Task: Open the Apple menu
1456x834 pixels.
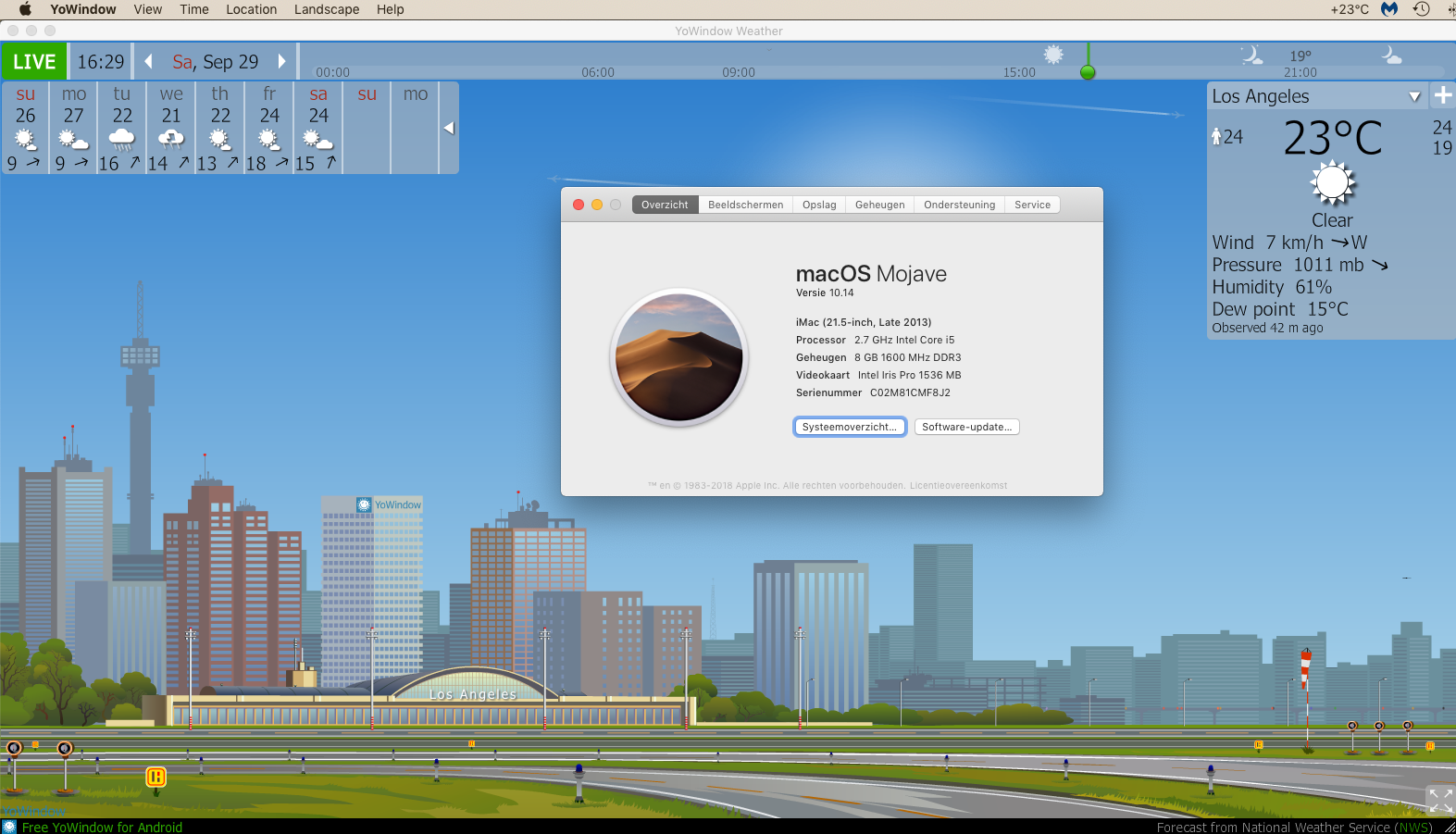Action: pos(25,9)
